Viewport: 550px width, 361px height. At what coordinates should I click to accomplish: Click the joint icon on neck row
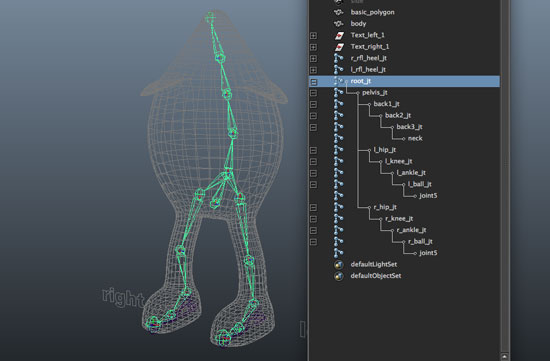click(338, 139)
